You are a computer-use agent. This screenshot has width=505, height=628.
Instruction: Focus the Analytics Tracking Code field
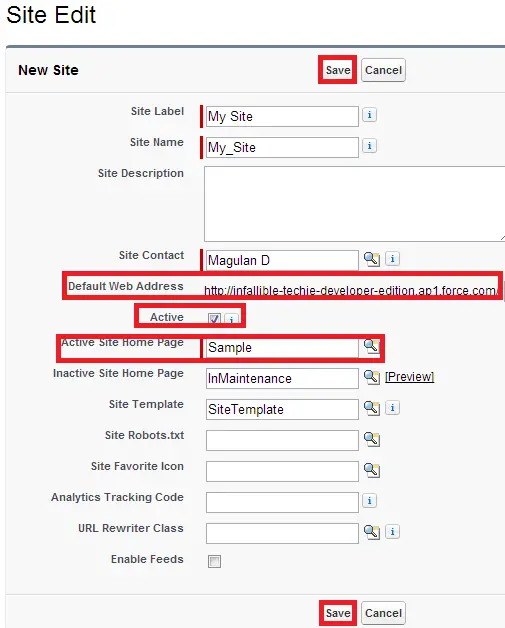click(x=282, y=502)
